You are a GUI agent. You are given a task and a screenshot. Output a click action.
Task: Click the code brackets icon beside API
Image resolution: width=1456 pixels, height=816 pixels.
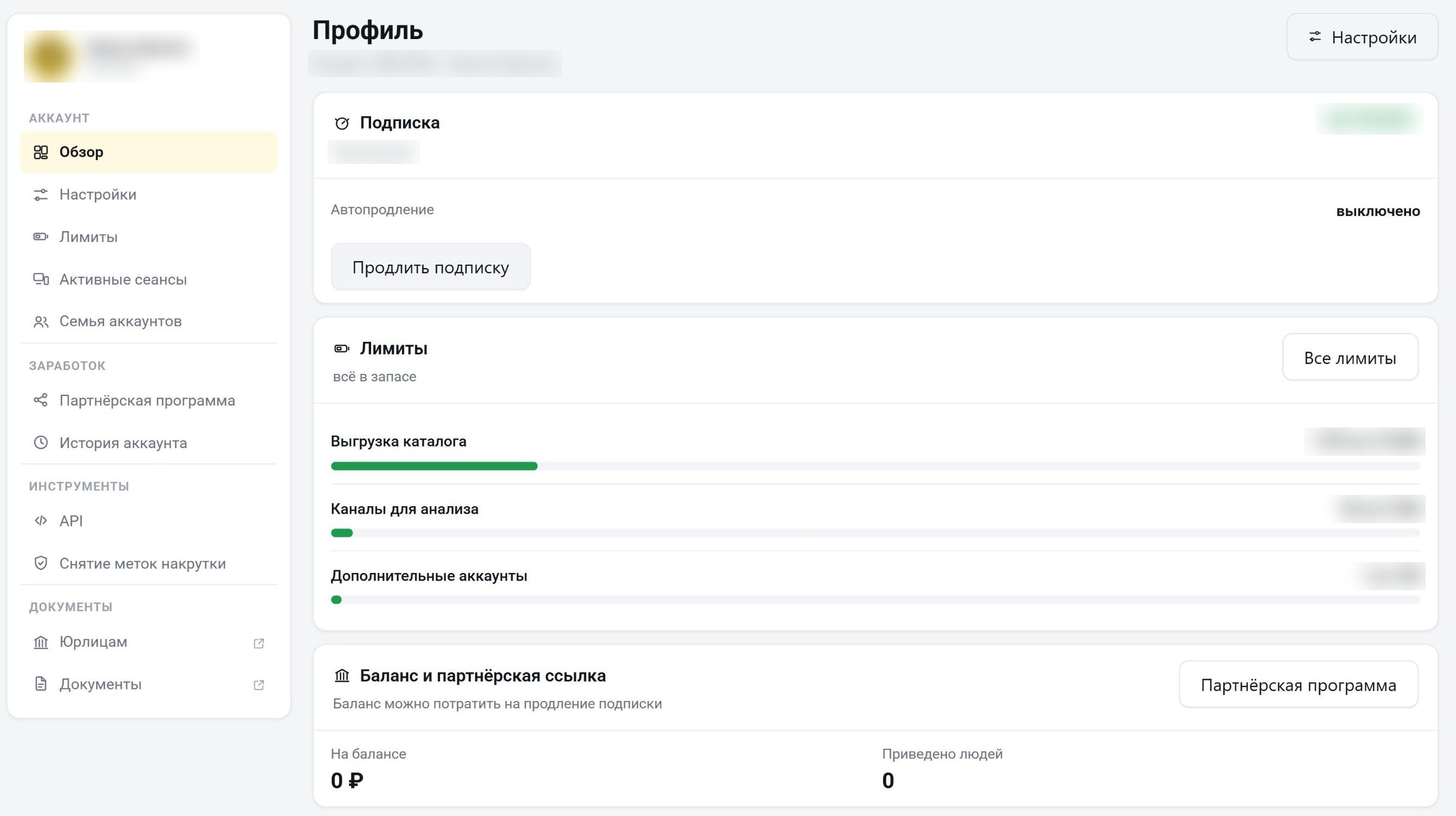41,521
